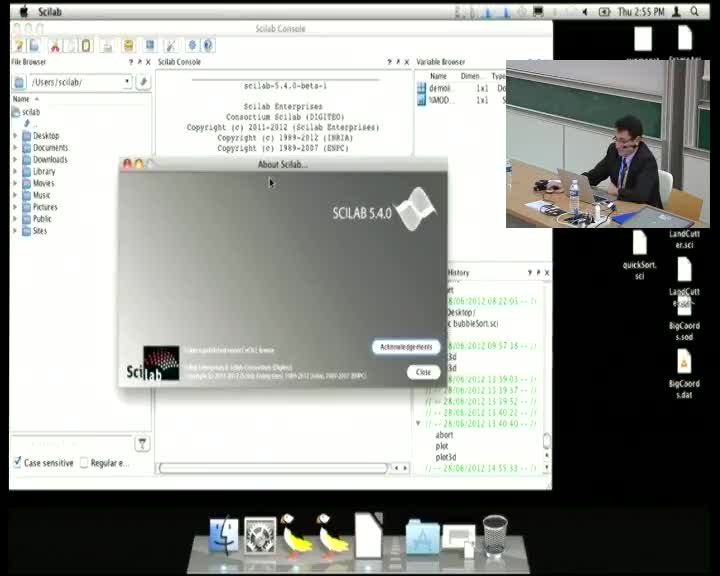Image resolution: width=720 pixels, height=576 pixels.
Task: Expand the Library folder node
Action: [x=15, y=171]
